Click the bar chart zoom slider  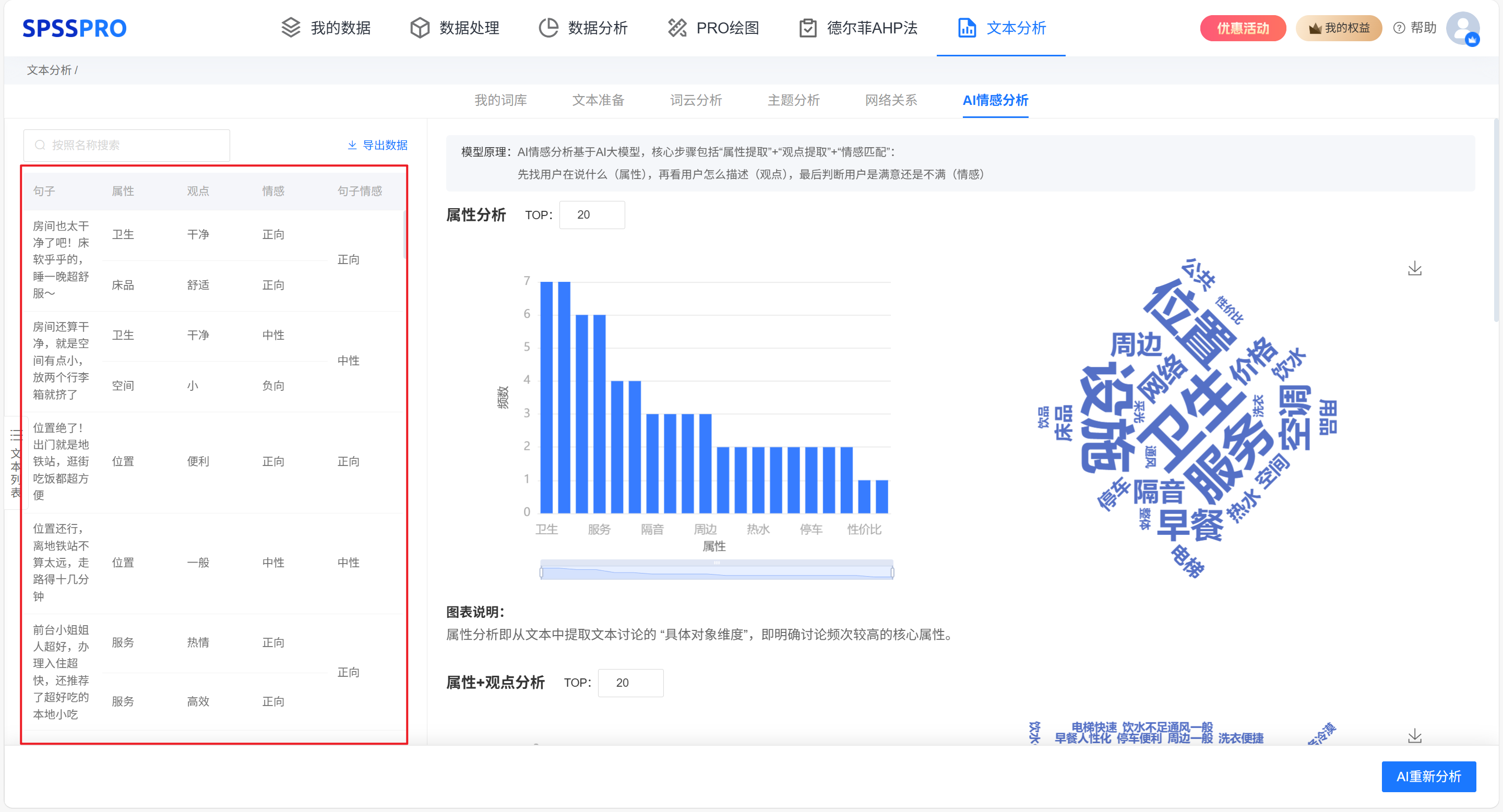tap(716, 571)
